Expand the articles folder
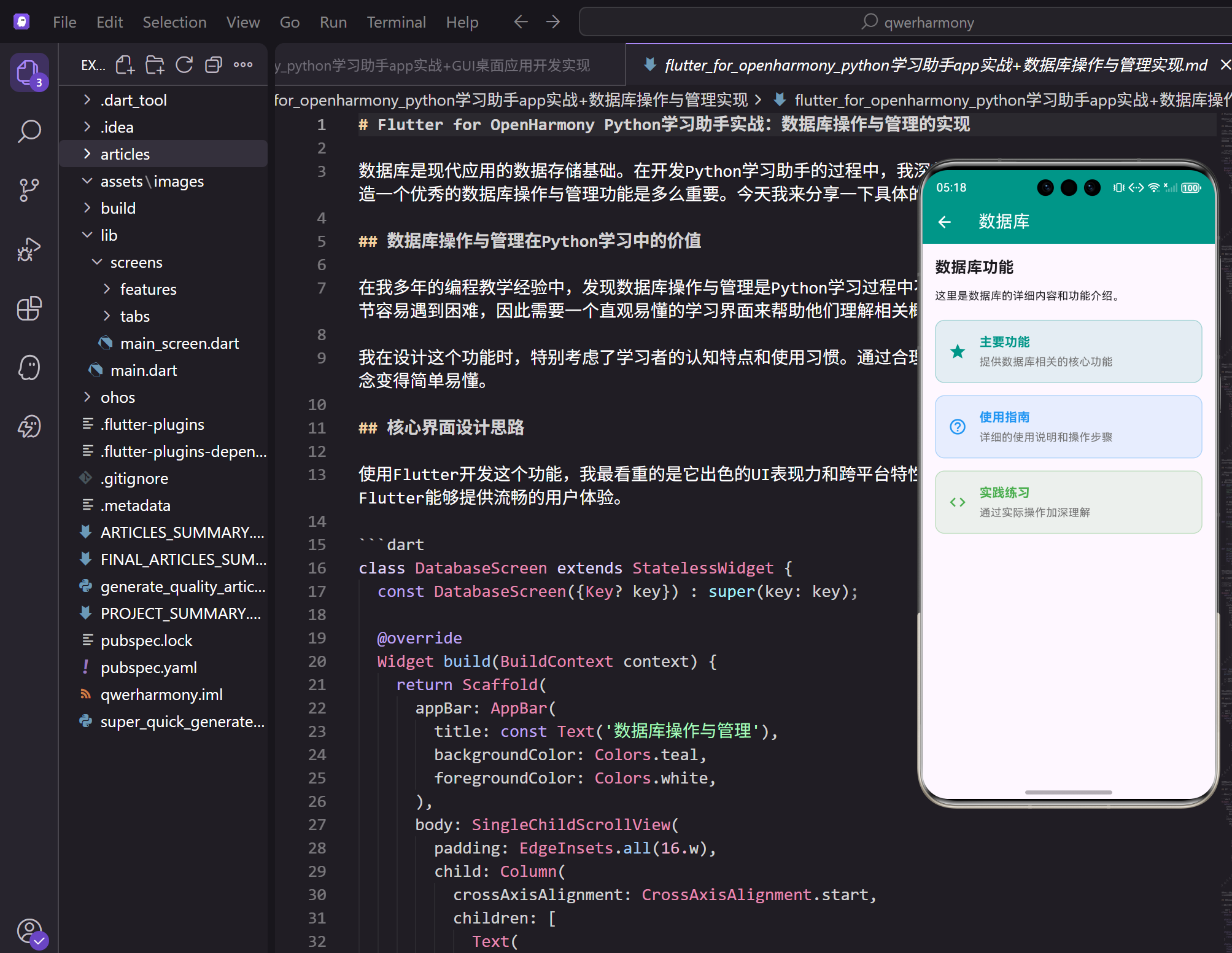 tap(125, 154)
